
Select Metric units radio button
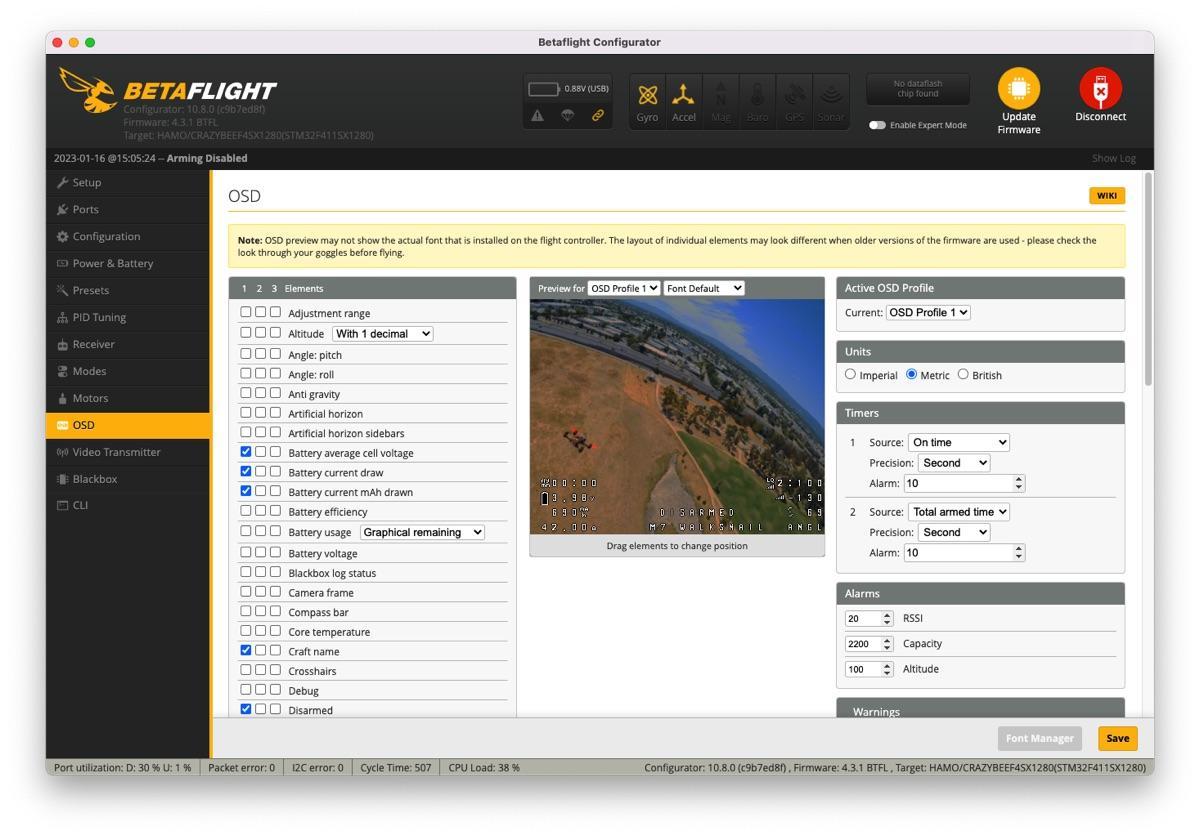click(911, 375)
